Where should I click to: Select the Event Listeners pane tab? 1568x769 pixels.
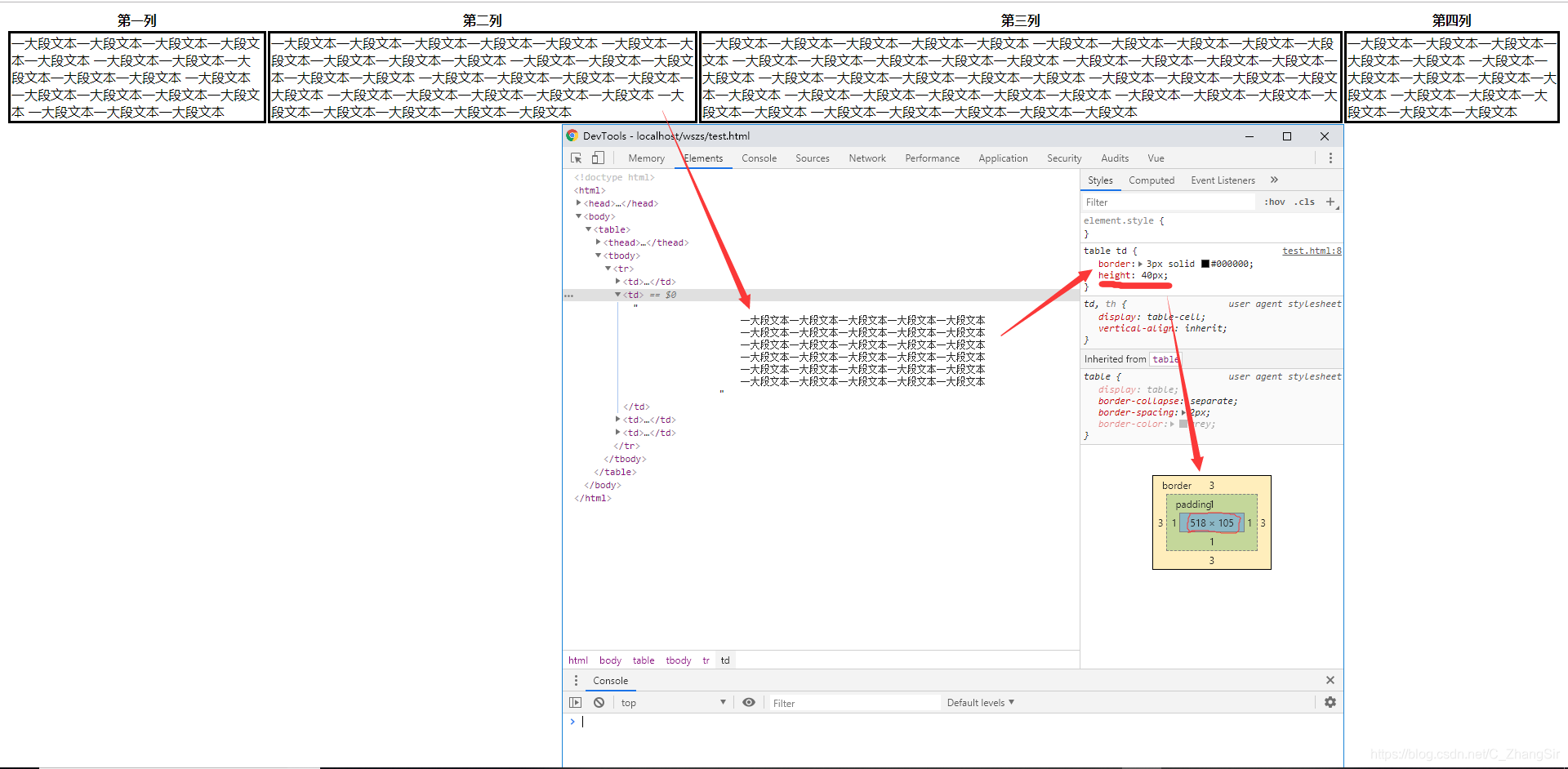1223,180
